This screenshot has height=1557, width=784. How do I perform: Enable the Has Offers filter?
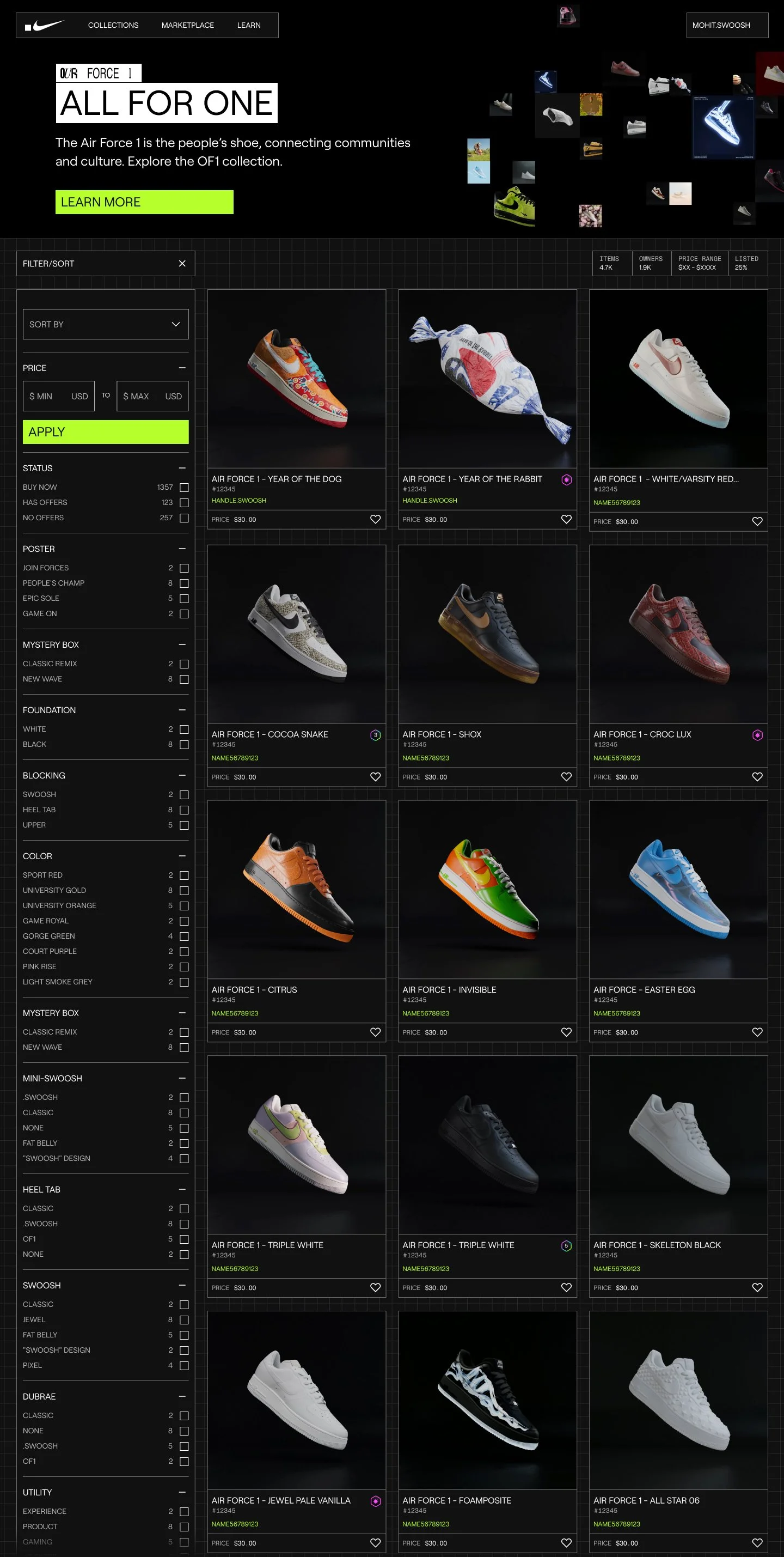pos(184,502)
